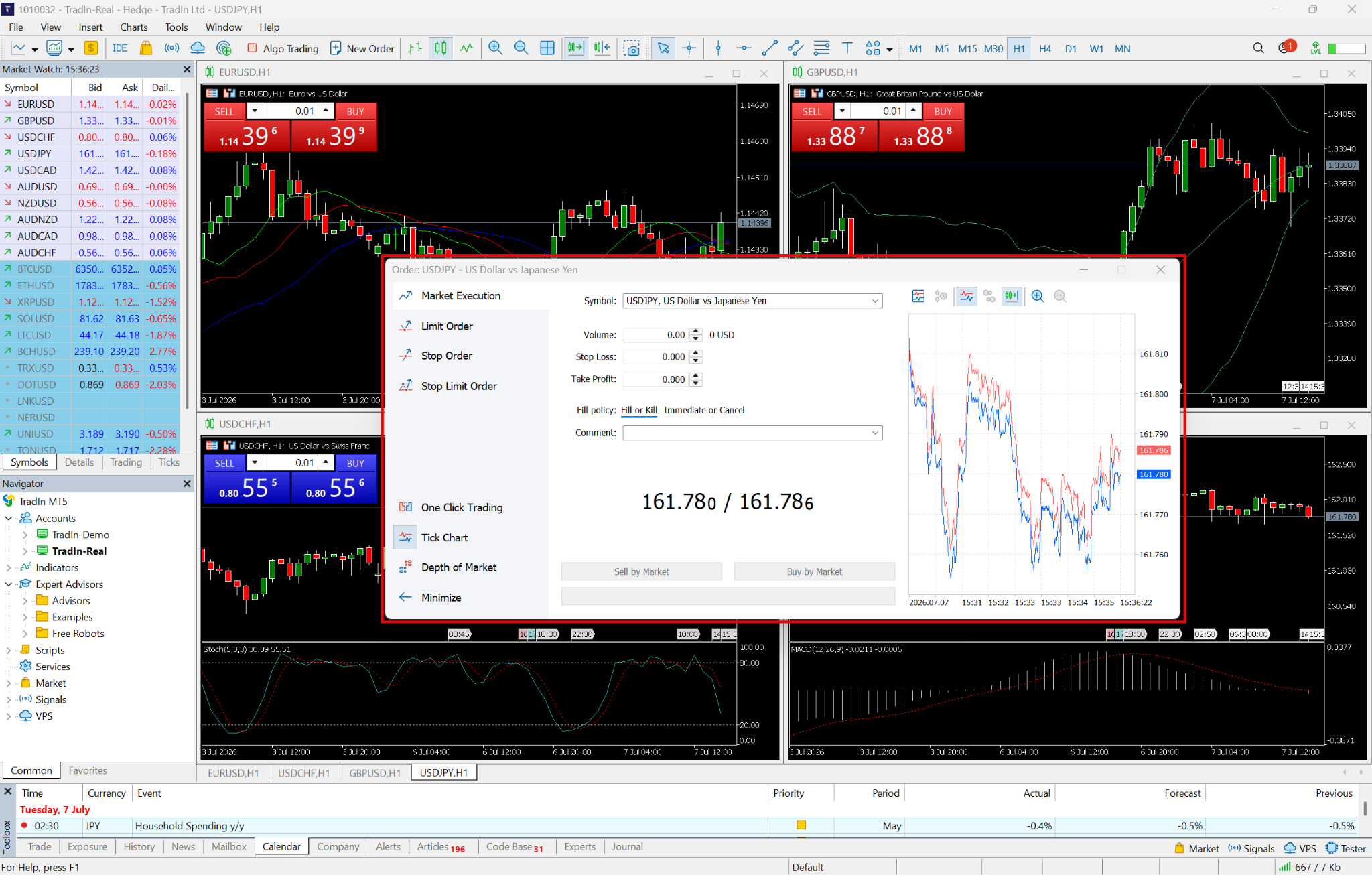The image size is (1372, 875).
Task: Zoom out the chart using toolbar magnifier
Action: (x=521, y=48)
